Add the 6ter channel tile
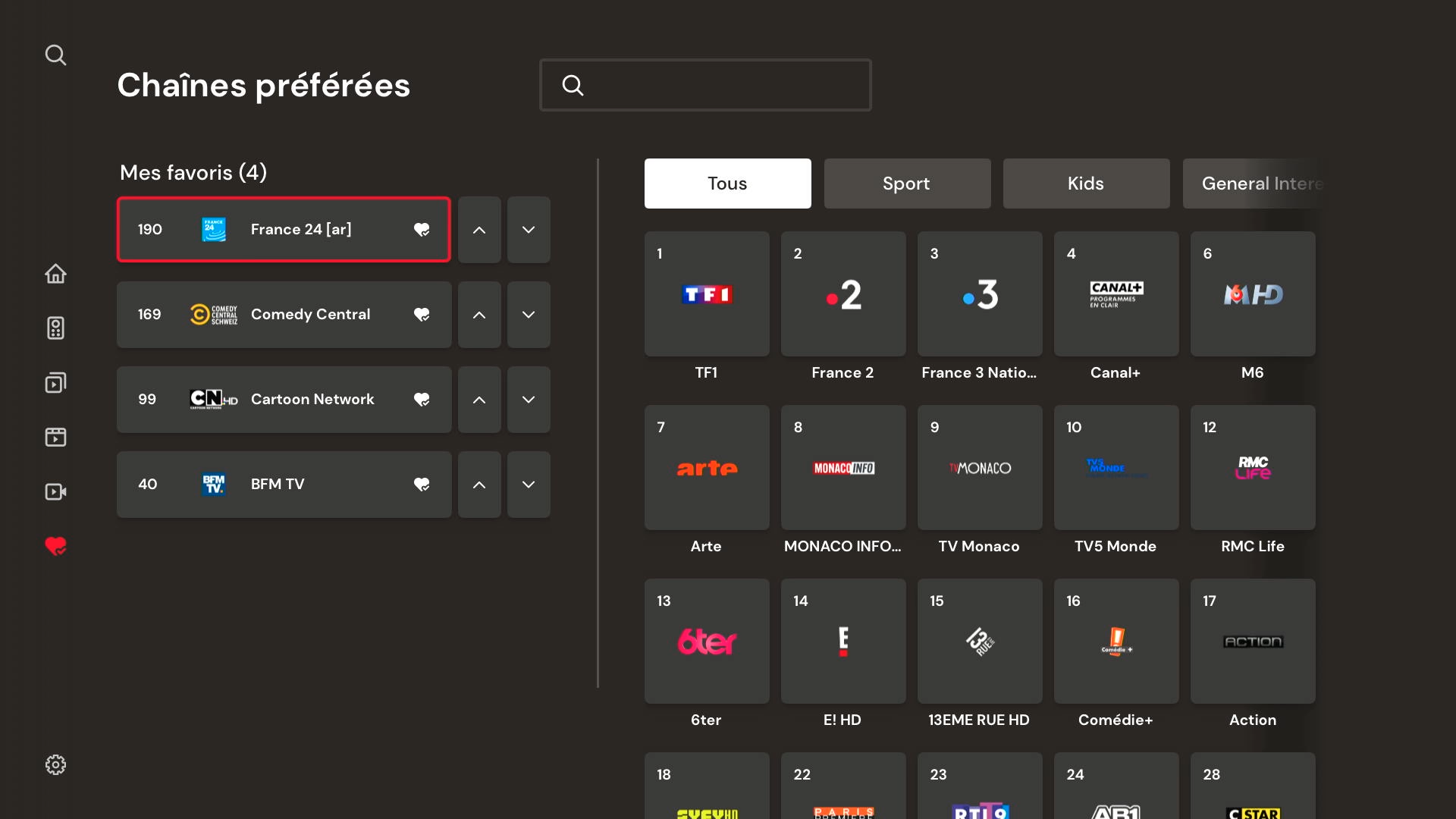 click(707, 642)
